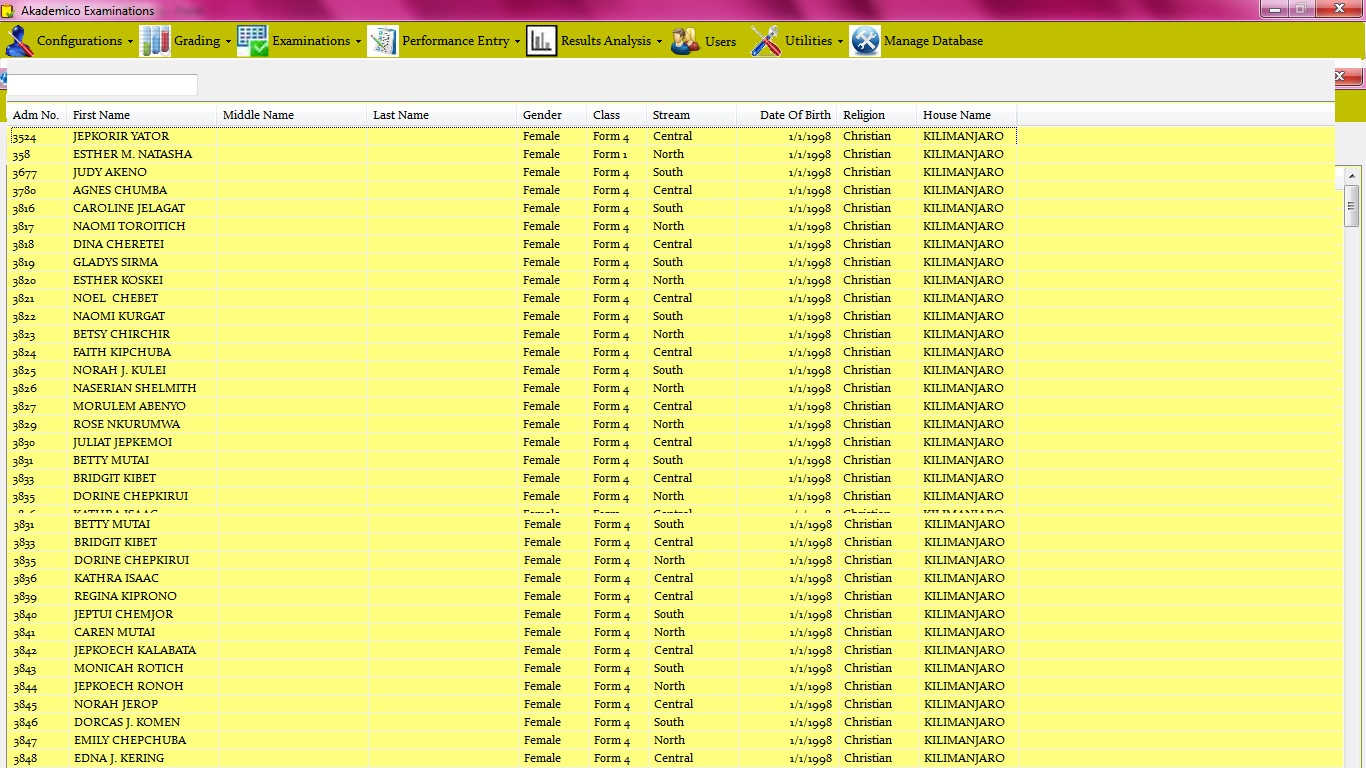The width and height of the screenshot is (1366, 768).
Task: Open Utilities via the tools icon
Action: (765, 41)
